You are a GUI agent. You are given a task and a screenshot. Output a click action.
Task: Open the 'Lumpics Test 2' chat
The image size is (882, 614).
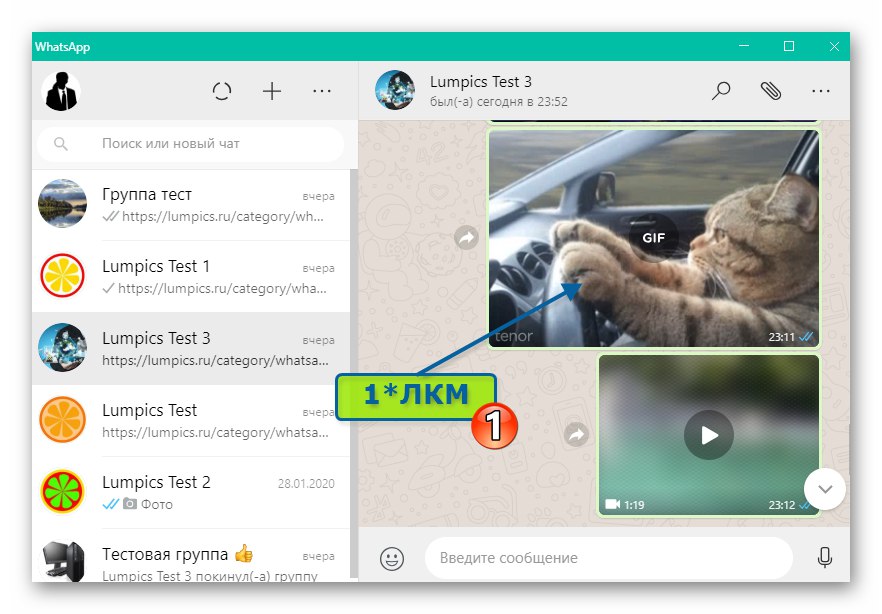coord(191,493)
